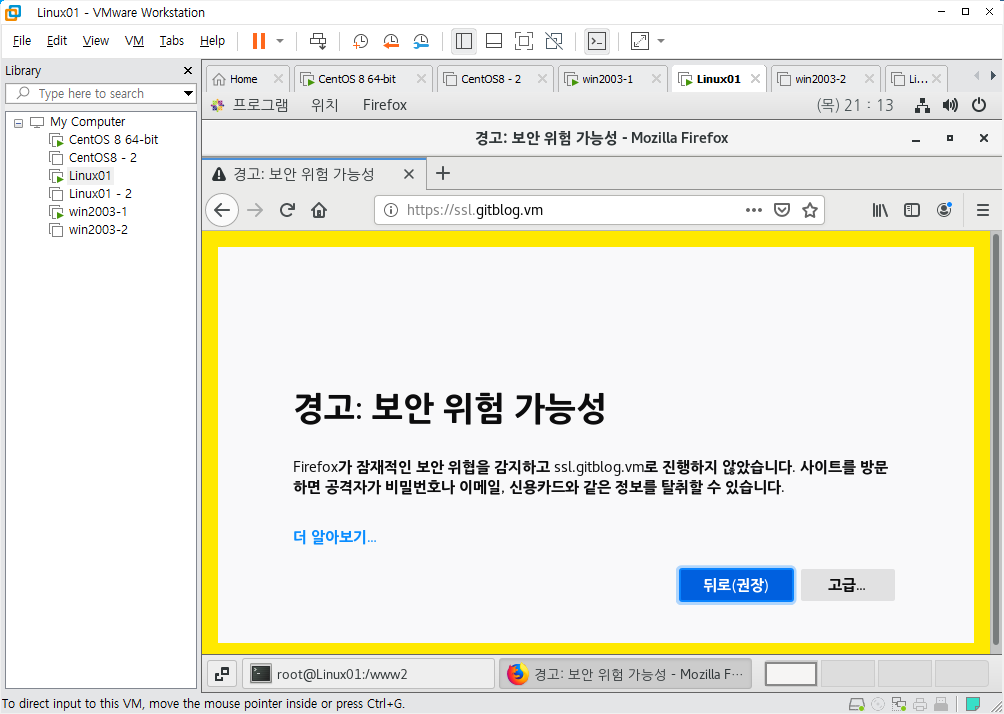The width and height of the screenshot is (1004, 714).
Task: Toggle the Firefox sidebar
Action: (x=912, y=210)
